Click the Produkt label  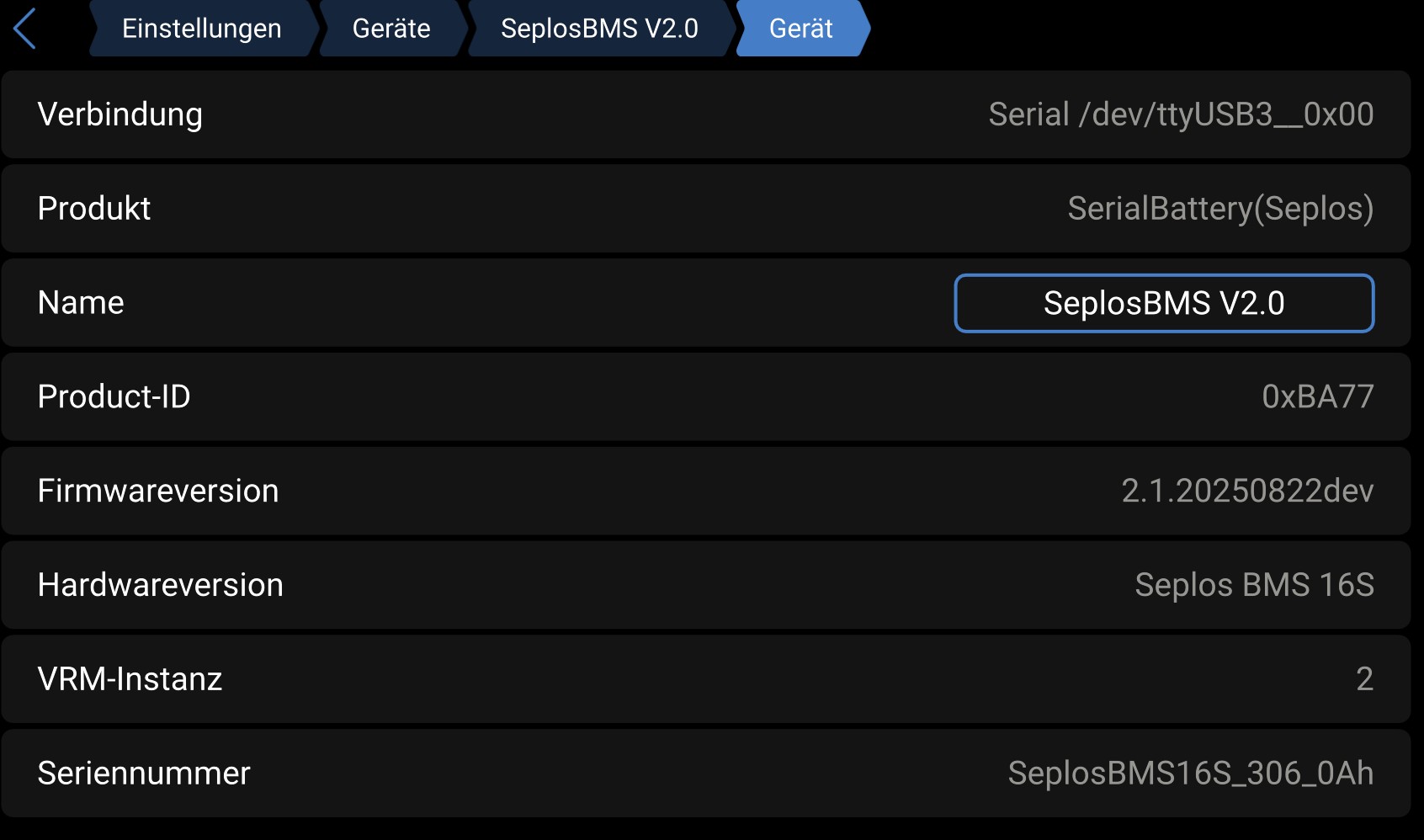pos(94,209)
